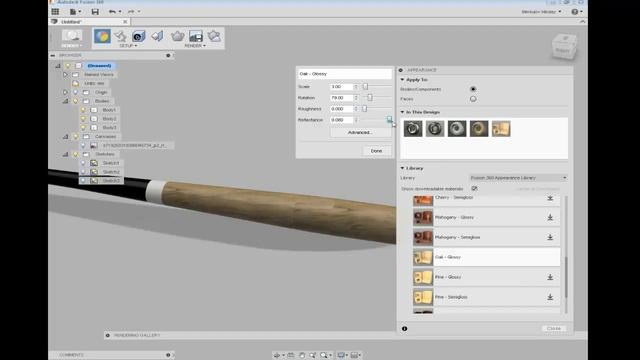Click the ViewCube in the corner
This screenshot has width=640, height=360.
tap(564, 46)
